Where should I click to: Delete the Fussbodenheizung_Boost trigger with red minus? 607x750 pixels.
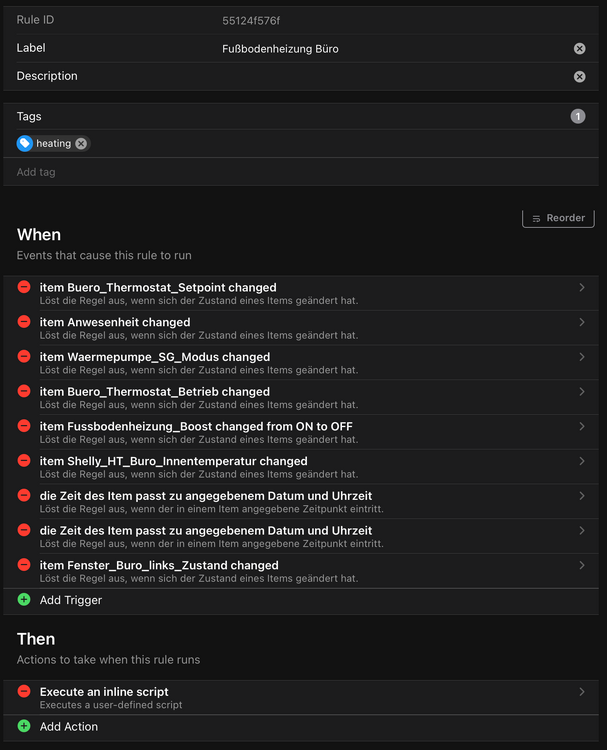click(x=24, y=427)
